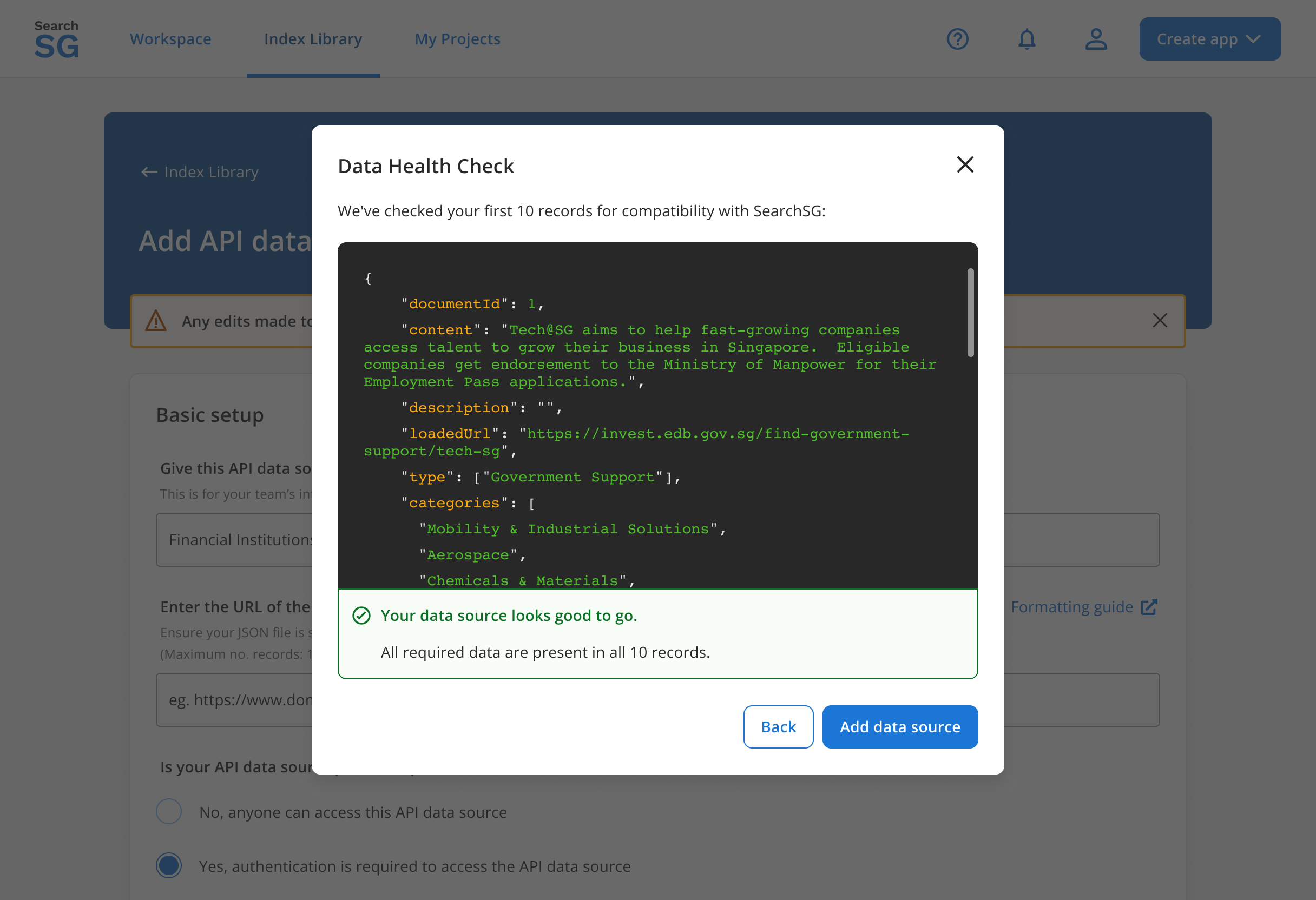This screenshot has height=900, width=1316.
Task: Dismiss the edits warning banner
Action: [x=1160, y=320]
